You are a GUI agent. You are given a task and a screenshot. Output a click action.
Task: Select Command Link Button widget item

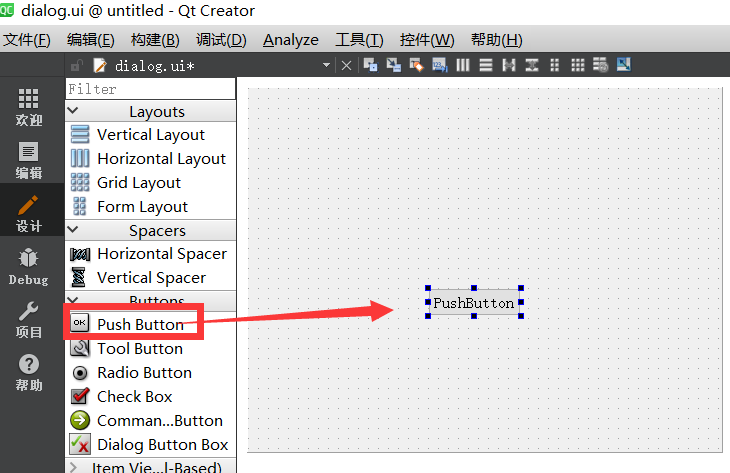point(151,421)
